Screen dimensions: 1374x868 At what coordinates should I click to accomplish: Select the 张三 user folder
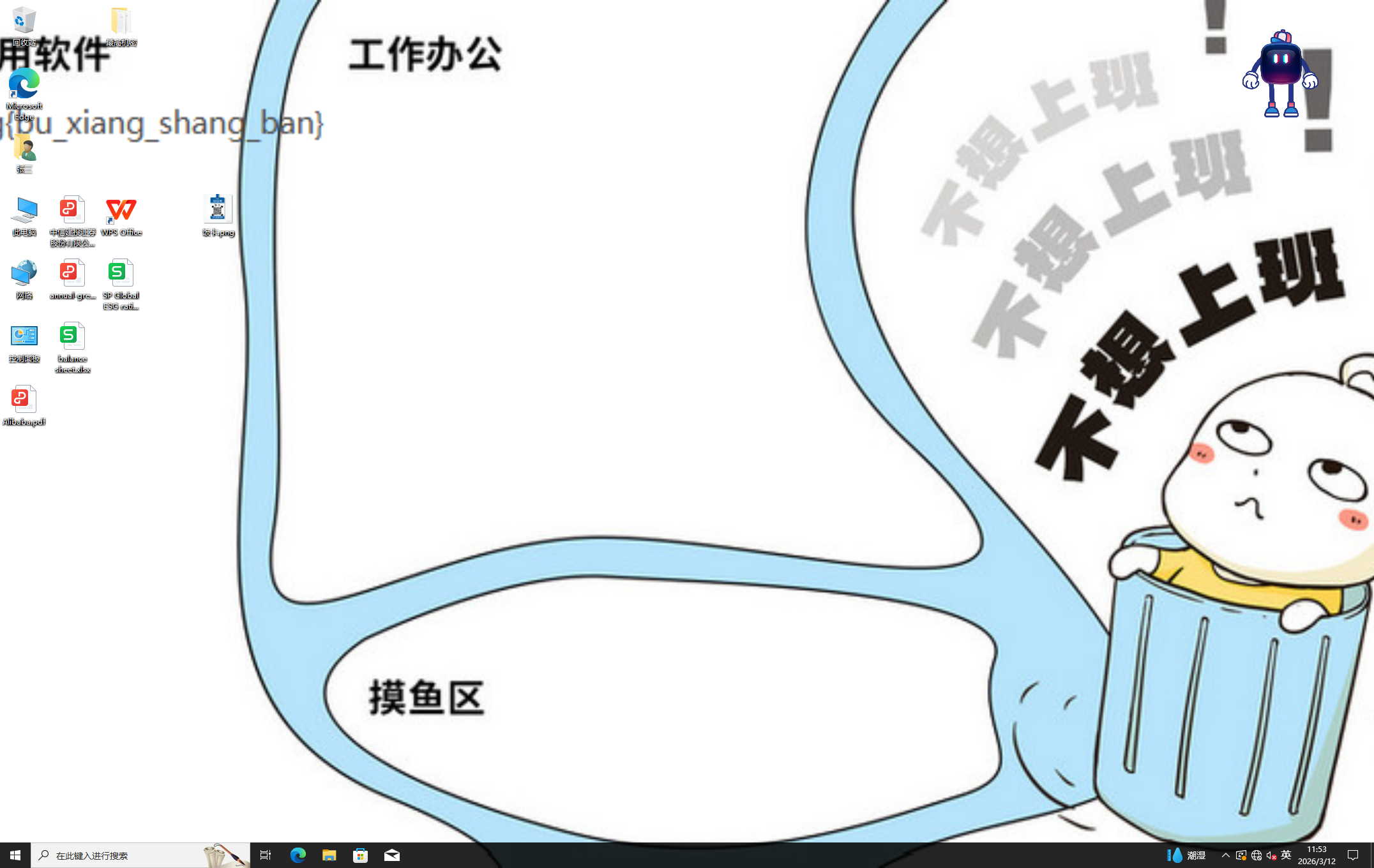24,152
